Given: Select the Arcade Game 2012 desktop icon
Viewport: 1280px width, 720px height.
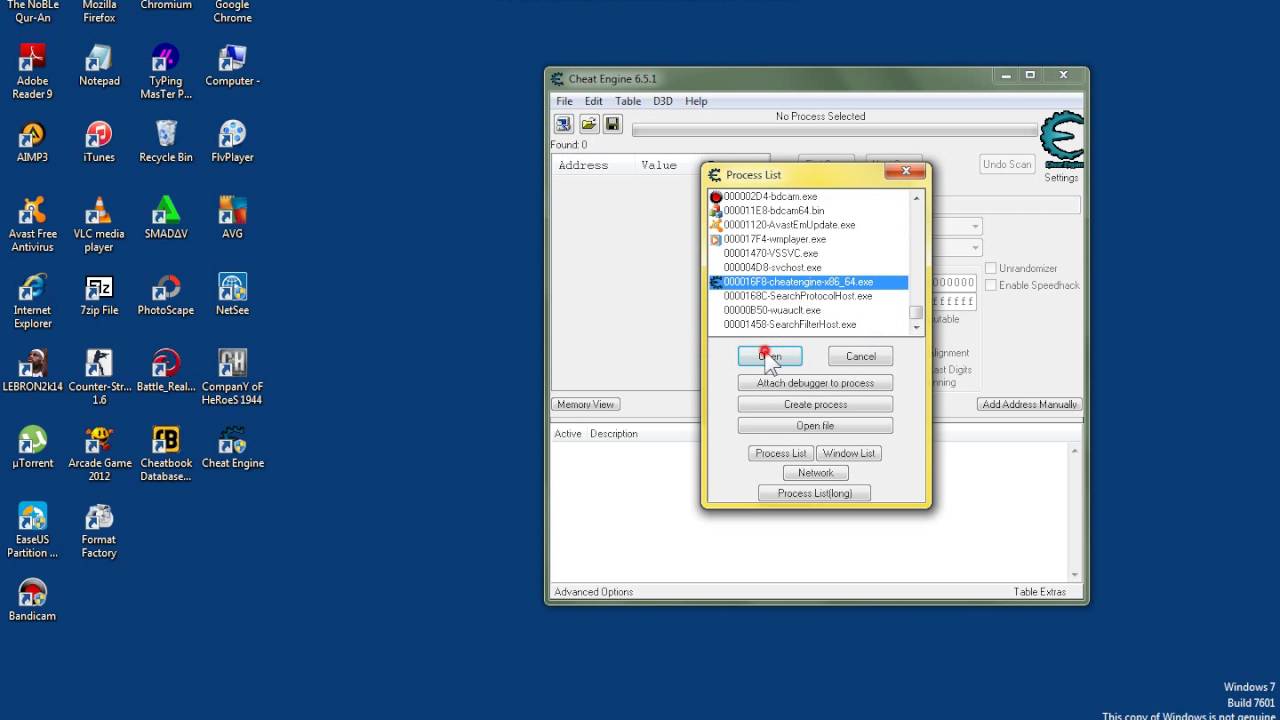Looking at the screenshot, I should (99, 453).
